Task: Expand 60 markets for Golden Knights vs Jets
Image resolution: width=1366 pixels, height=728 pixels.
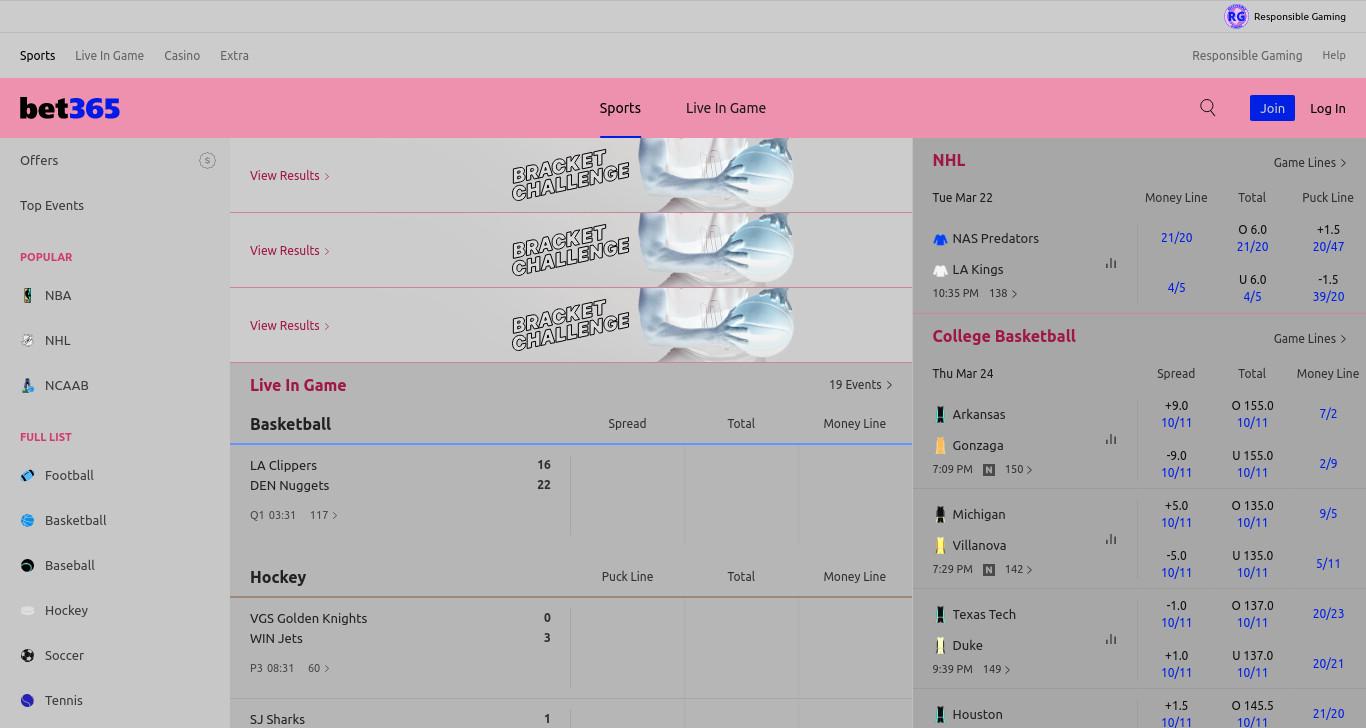Action: coord(319,668)
